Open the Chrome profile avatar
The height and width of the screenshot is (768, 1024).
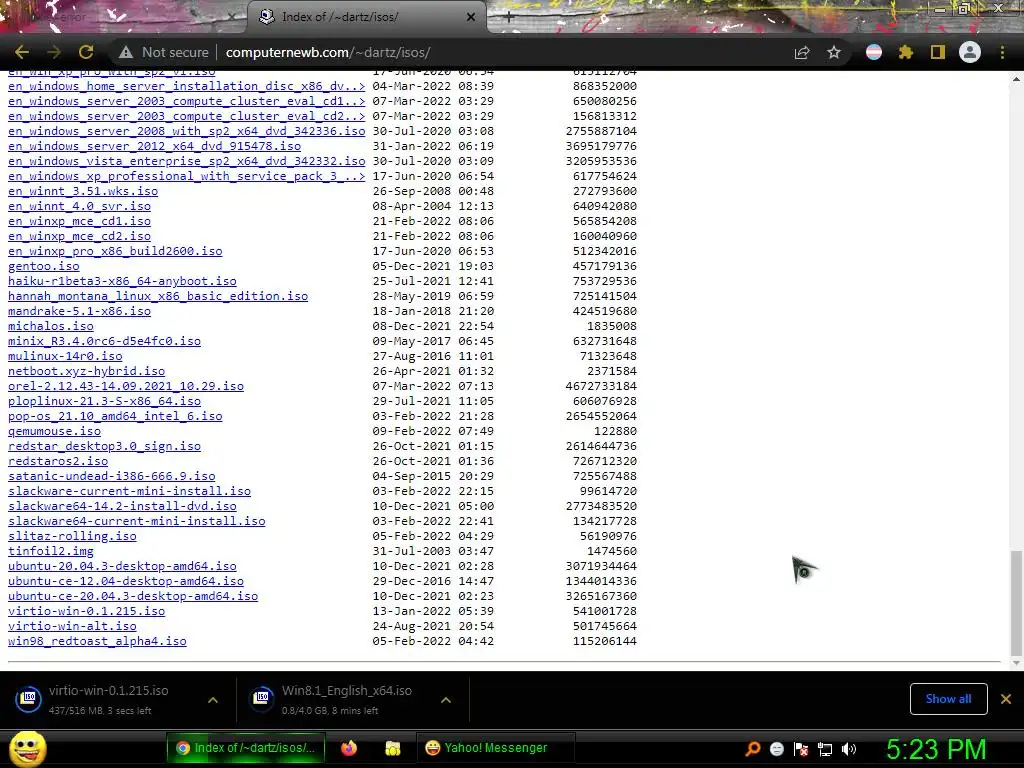pos(970,52)
